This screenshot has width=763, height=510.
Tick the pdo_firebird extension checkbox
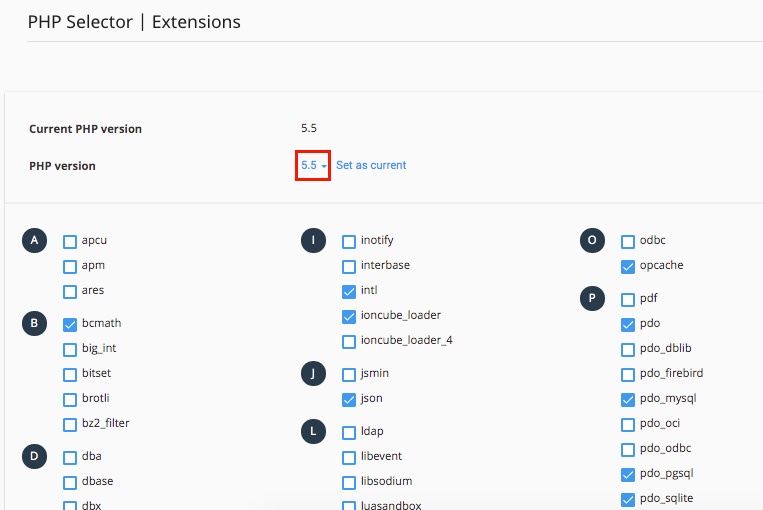coord(628,375)
